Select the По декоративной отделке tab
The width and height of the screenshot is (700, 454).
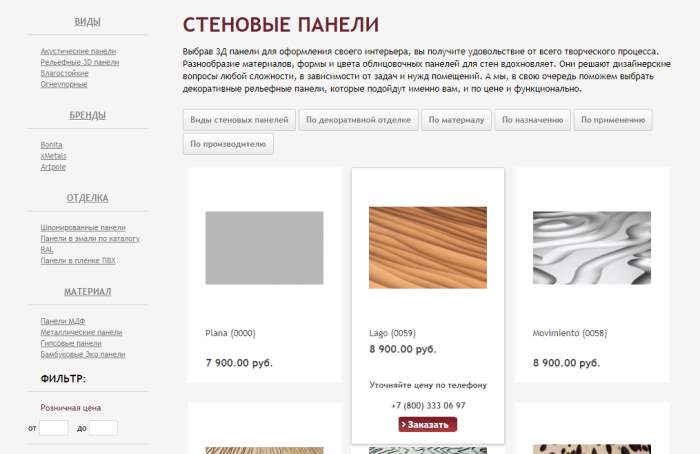pyautogui.click(x=358, y=120)
